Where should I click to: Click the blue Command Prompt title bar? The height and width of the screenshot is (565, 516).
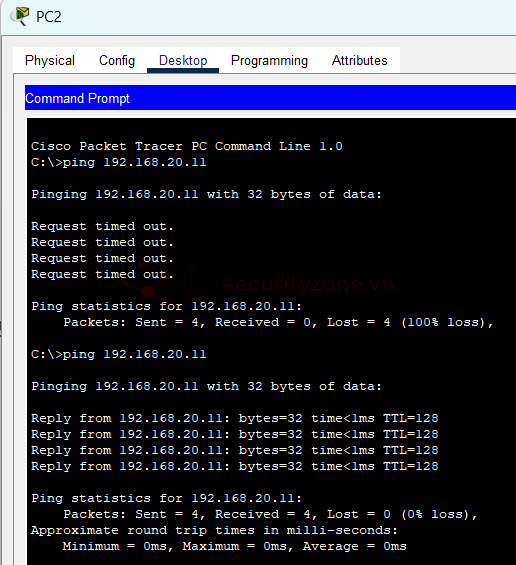click(270, 98)
